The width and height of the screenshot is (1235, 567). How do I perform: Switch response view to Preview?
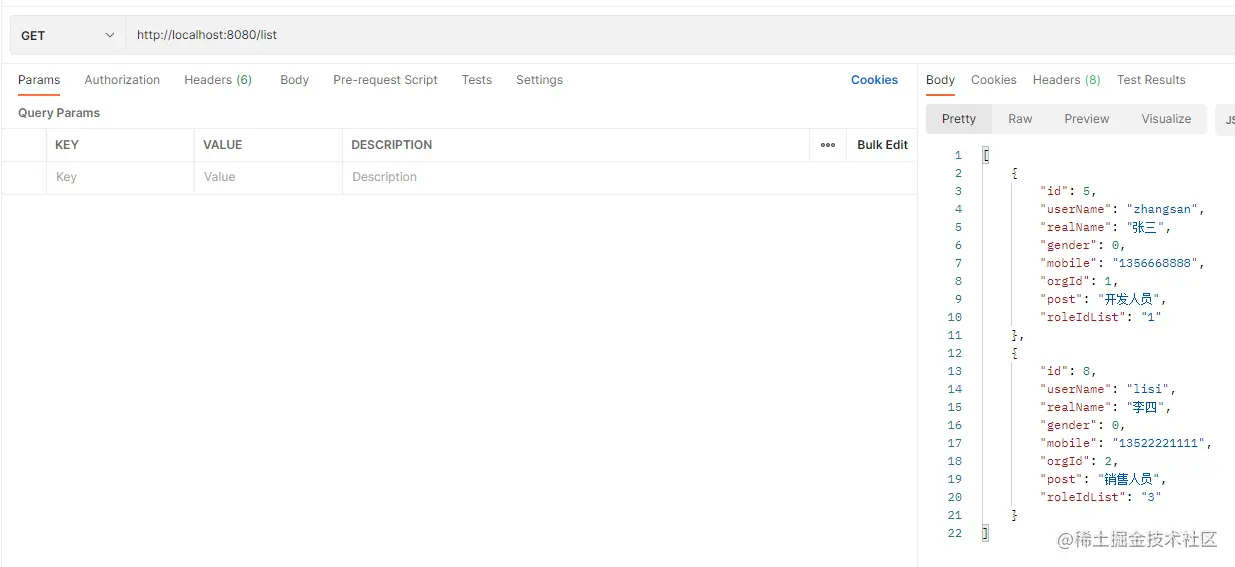point(1086,119)
